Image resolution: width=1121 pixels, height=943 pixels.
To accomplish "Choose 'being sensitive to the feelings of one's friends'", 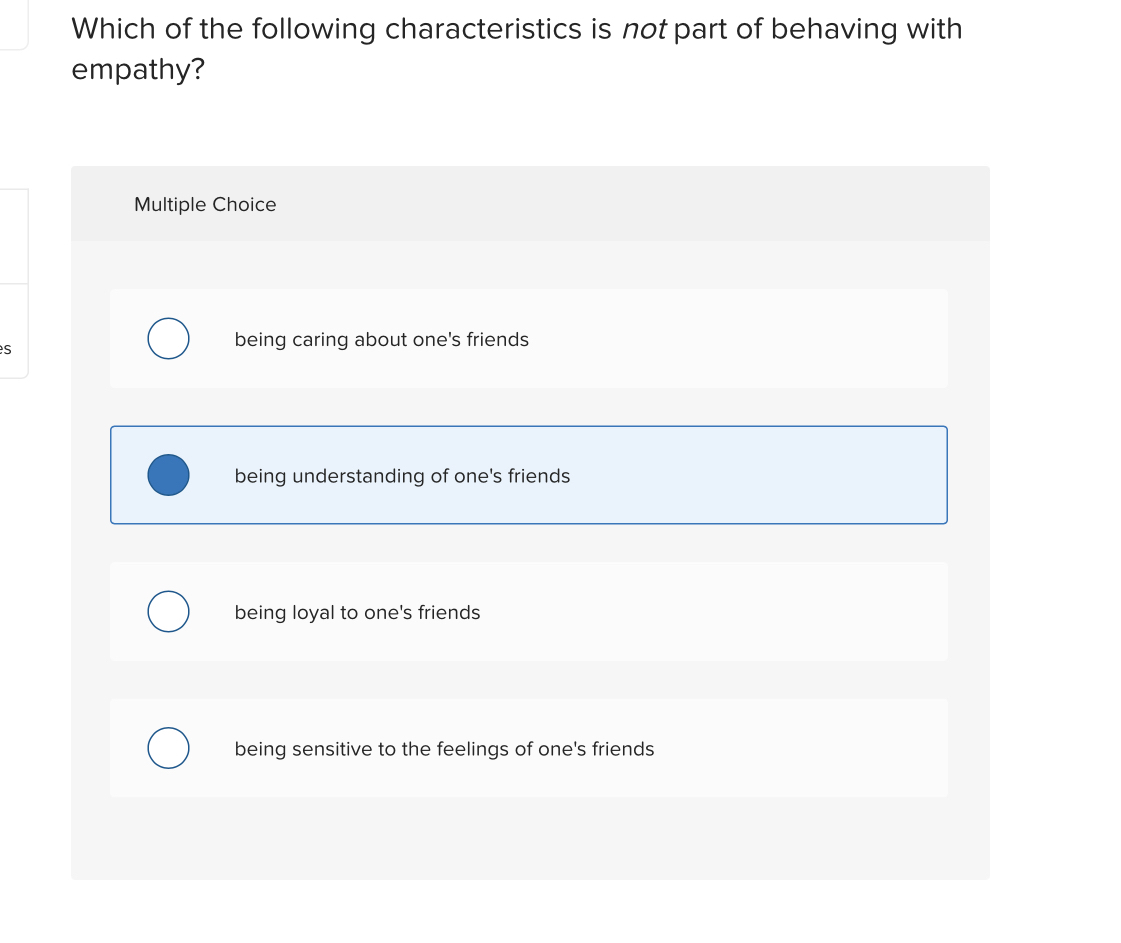I will (444, 748).
